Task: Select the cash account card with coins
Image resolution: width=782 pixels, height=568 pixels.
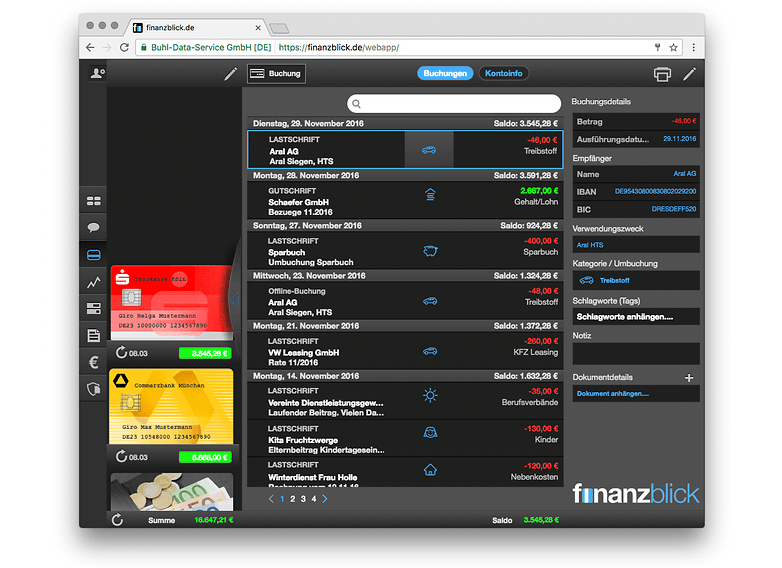Action: click(x=171, y=492)
